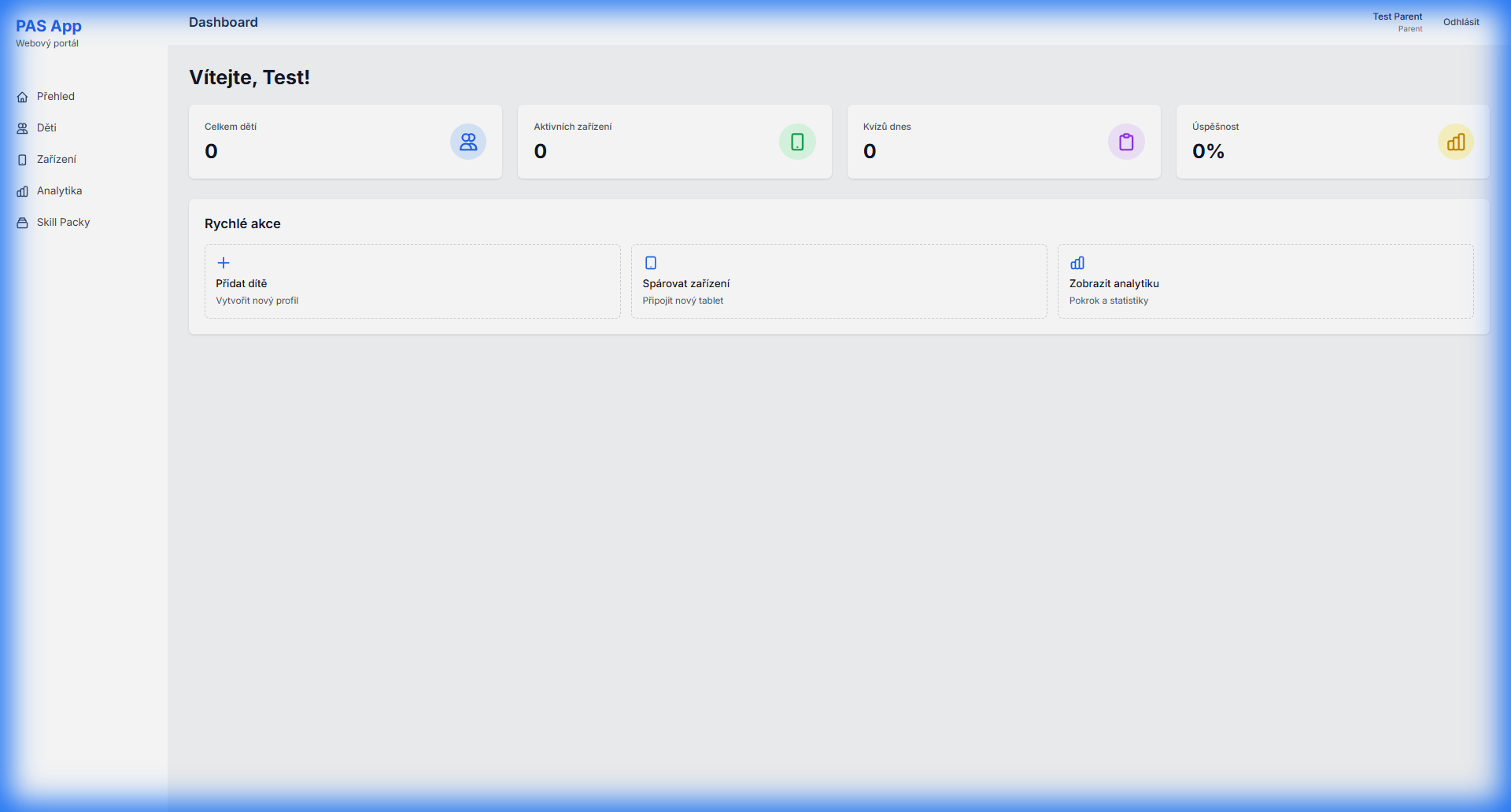
Task: Open the Děti menu item
Action: point(83,127)
